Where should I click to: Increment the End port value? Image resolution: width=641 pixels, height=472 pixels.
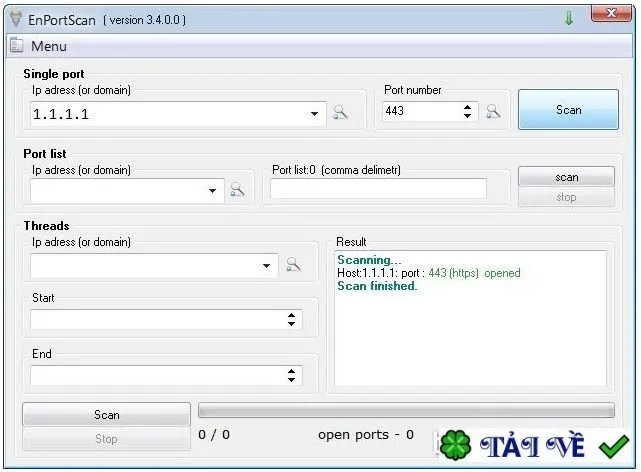pos(291,371)
